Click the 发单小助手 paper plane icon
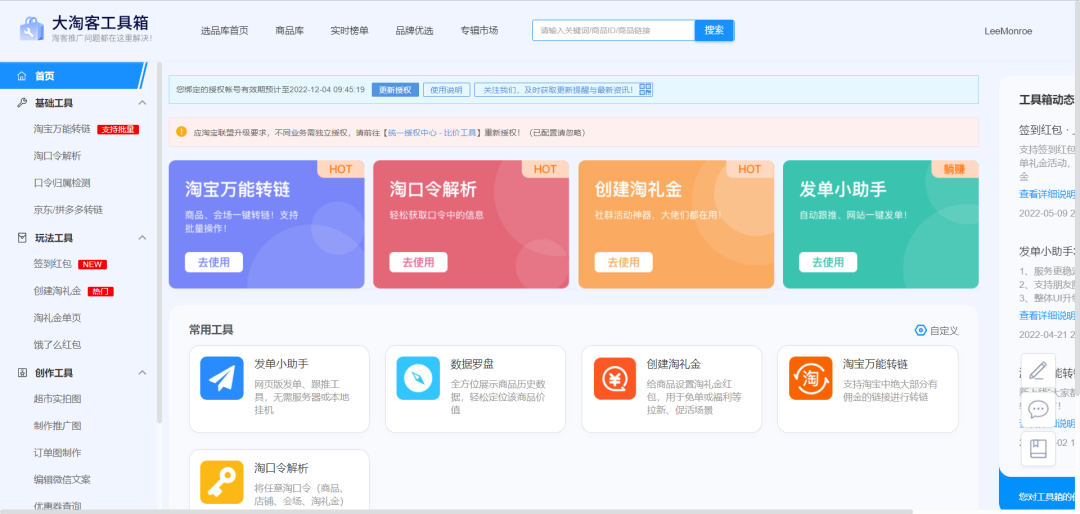 (x=222, y=378)
